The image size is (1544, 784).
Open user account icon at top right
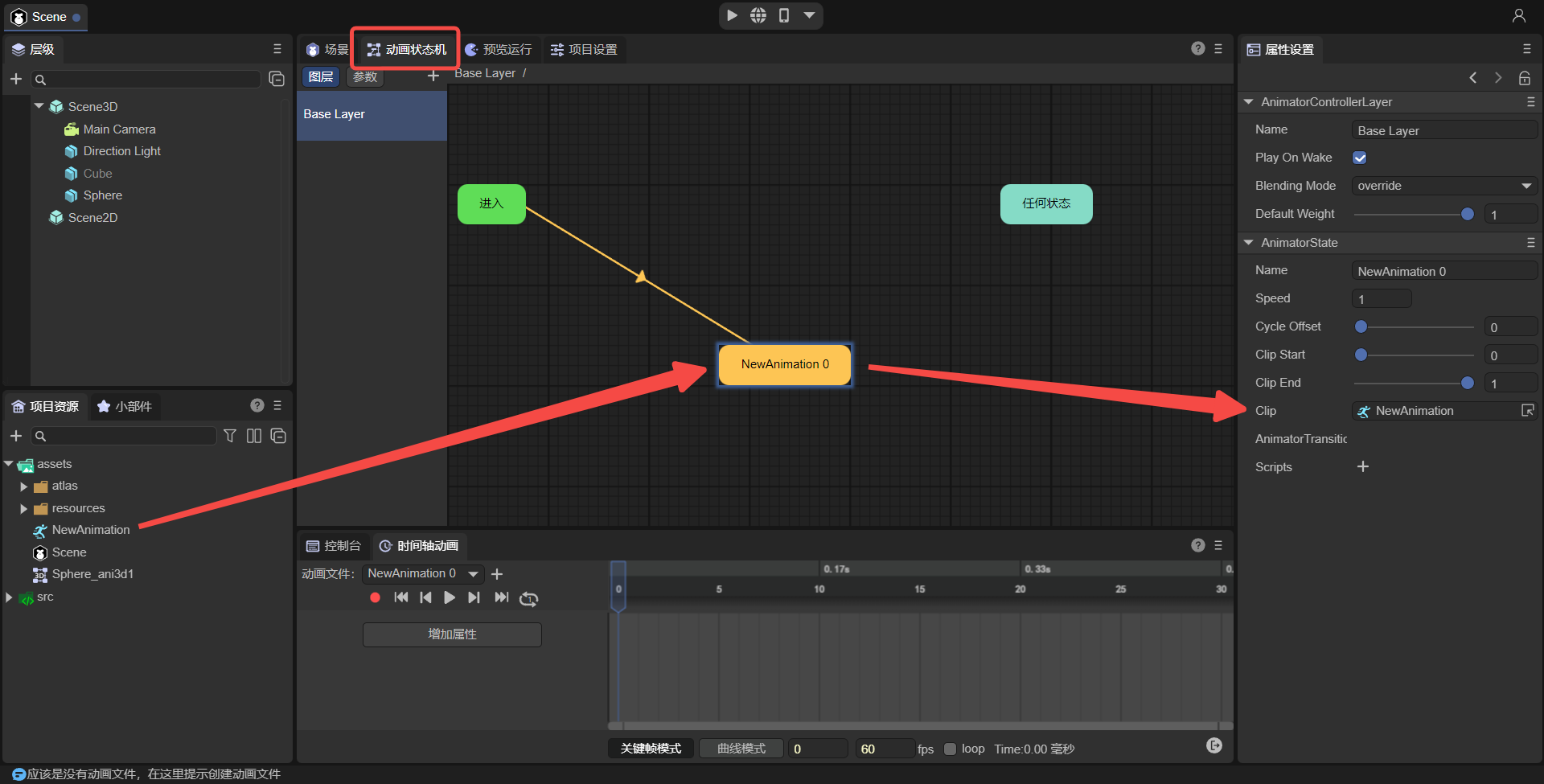click(1518, 16)
